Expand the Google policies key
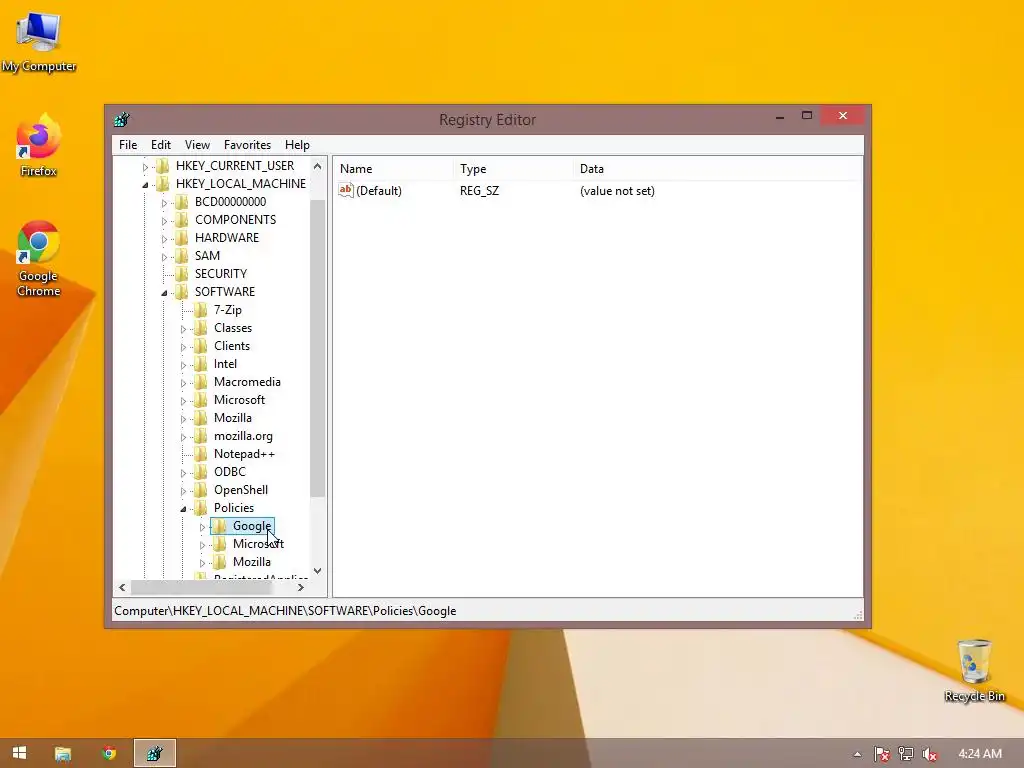This screenshot has width=1024, height=768. 202,527
